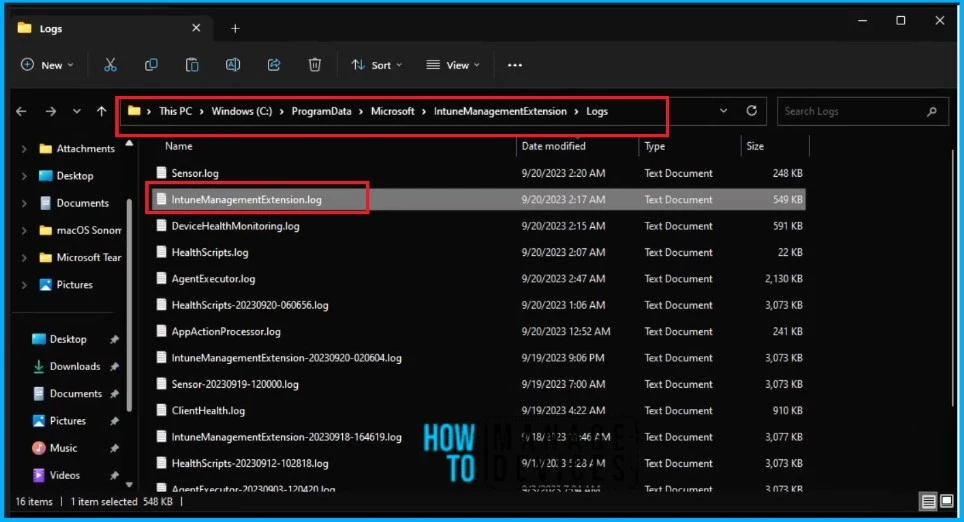Click the Cut scissors icon
The width and height of the screenshot is (964, 522).
click(x=110, y=65)
